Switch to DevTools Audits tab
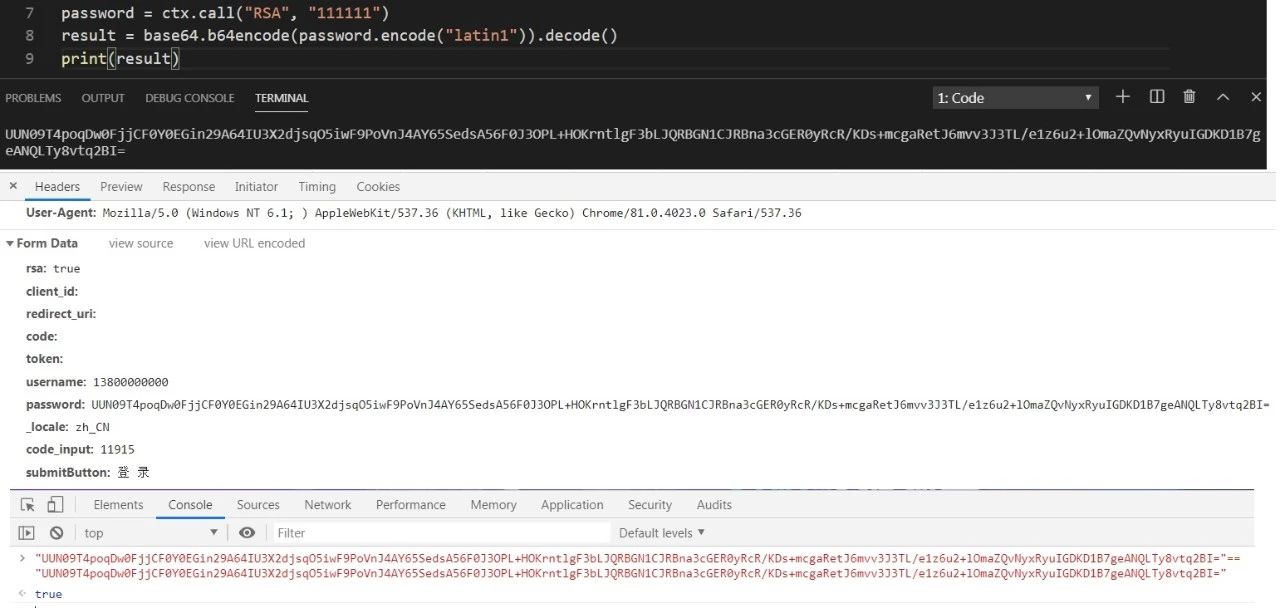The width and height of the screenshot is (1280, 608). 714,505
